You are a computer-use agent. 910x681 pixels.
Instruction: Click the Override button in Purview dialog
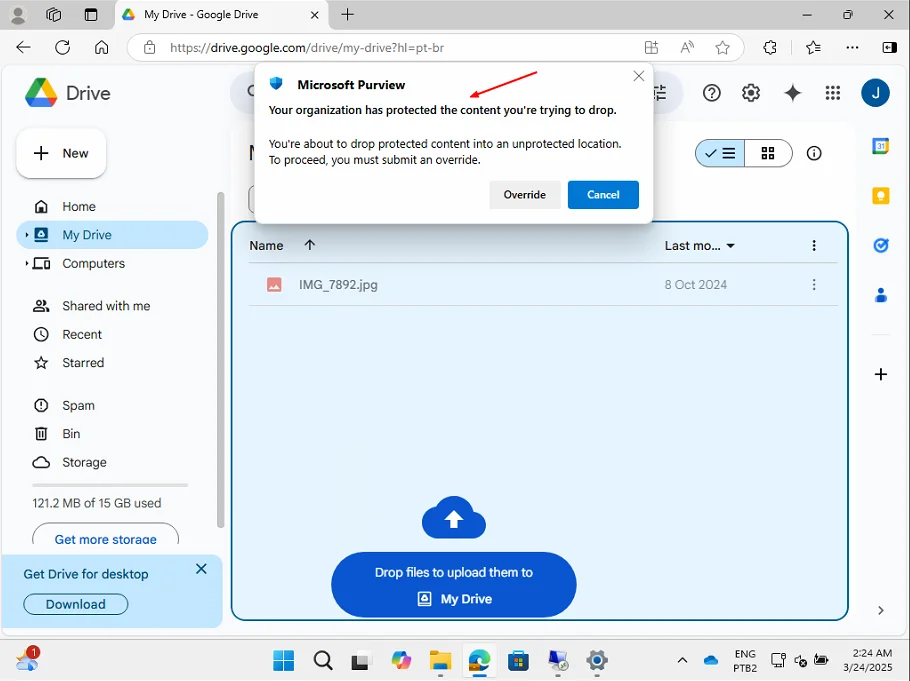tap(525, 194)
